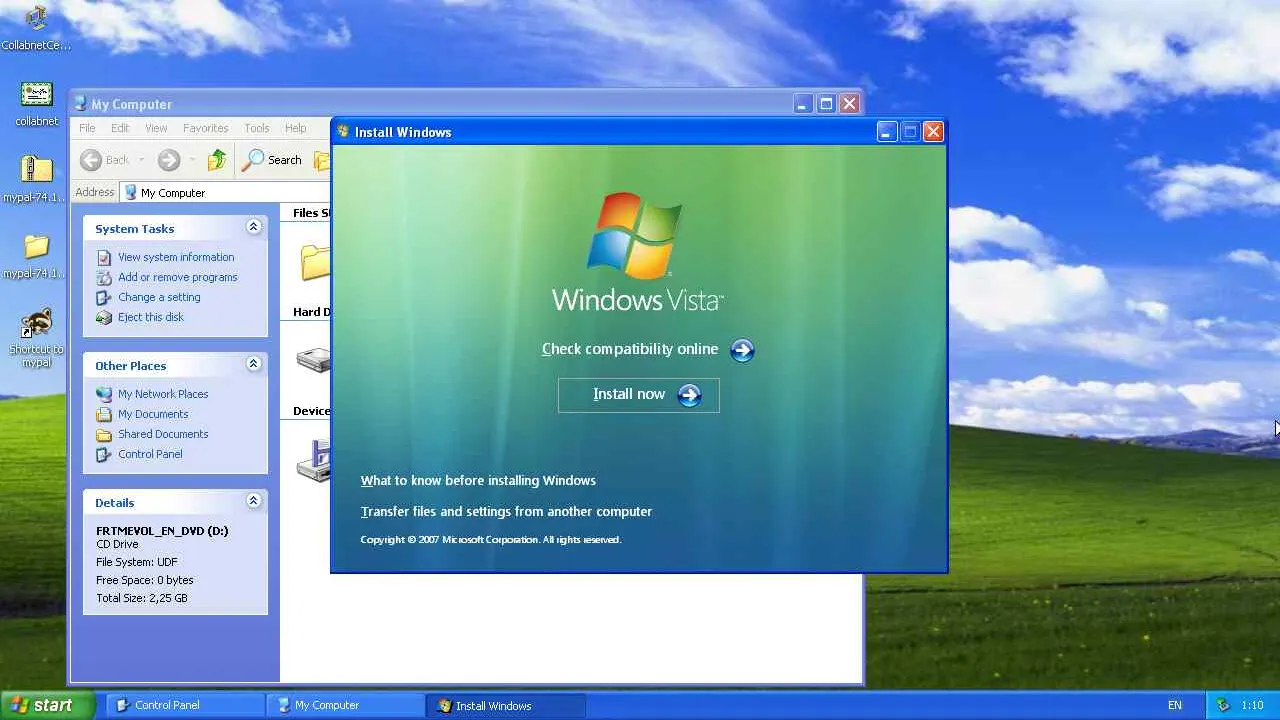Collapse the Details panel
This screenshot has height=720, width=1280.
(x=253, y=501)
